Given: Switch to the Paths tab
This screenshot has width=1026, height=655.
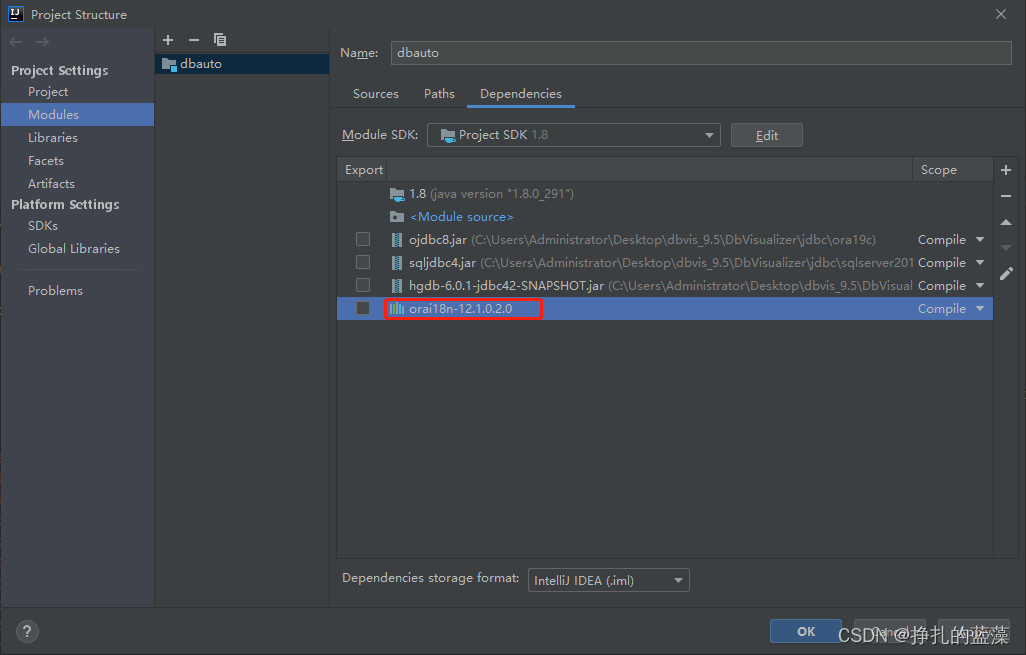Looking at the screenshot, I should (x=439, y=94).
